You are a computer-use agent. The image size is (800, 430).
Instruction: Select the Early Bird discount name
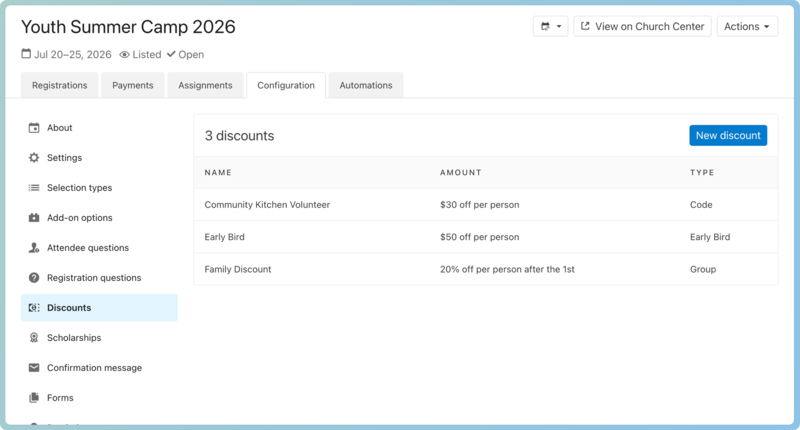[x=225, y=237]
